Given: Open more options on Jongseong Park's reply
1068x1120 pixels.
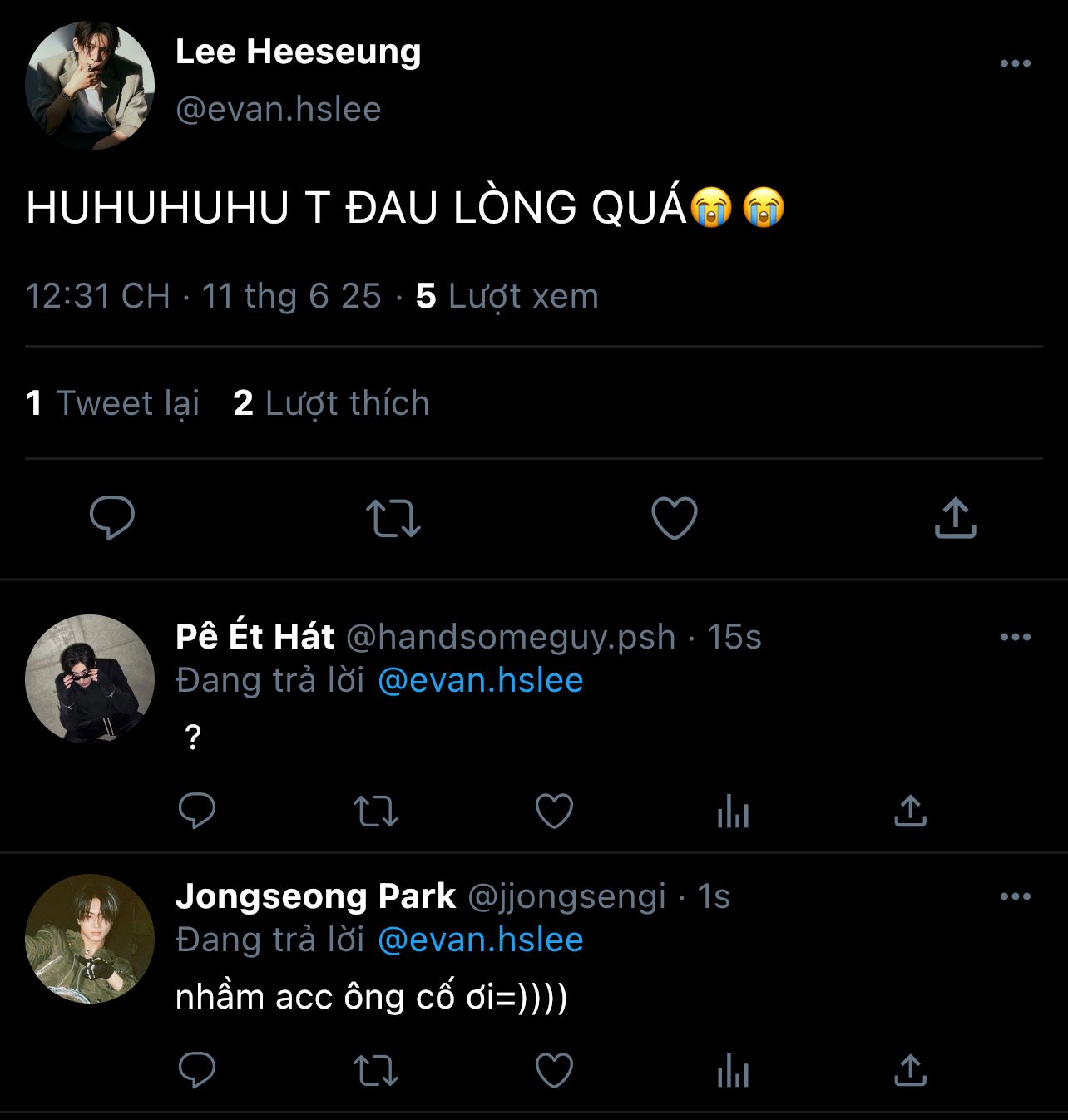Looking at the screenshot, I should pyautogui.click(x=1015, y=897).
